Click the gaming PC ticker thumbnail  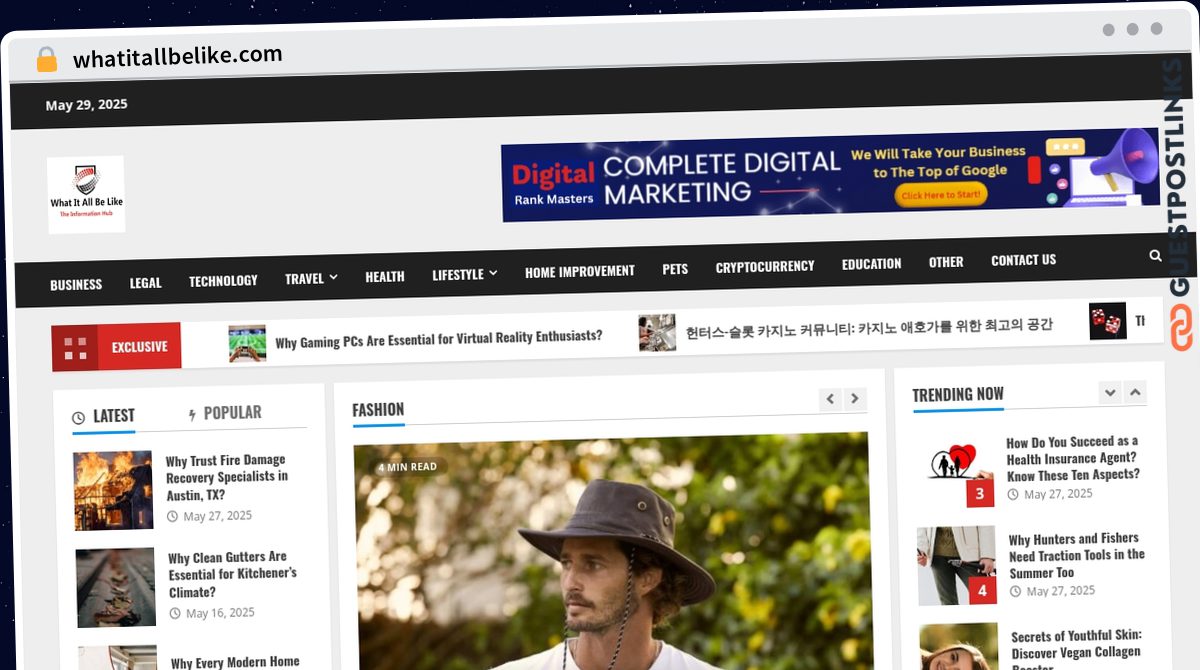[x=247, y=343]
